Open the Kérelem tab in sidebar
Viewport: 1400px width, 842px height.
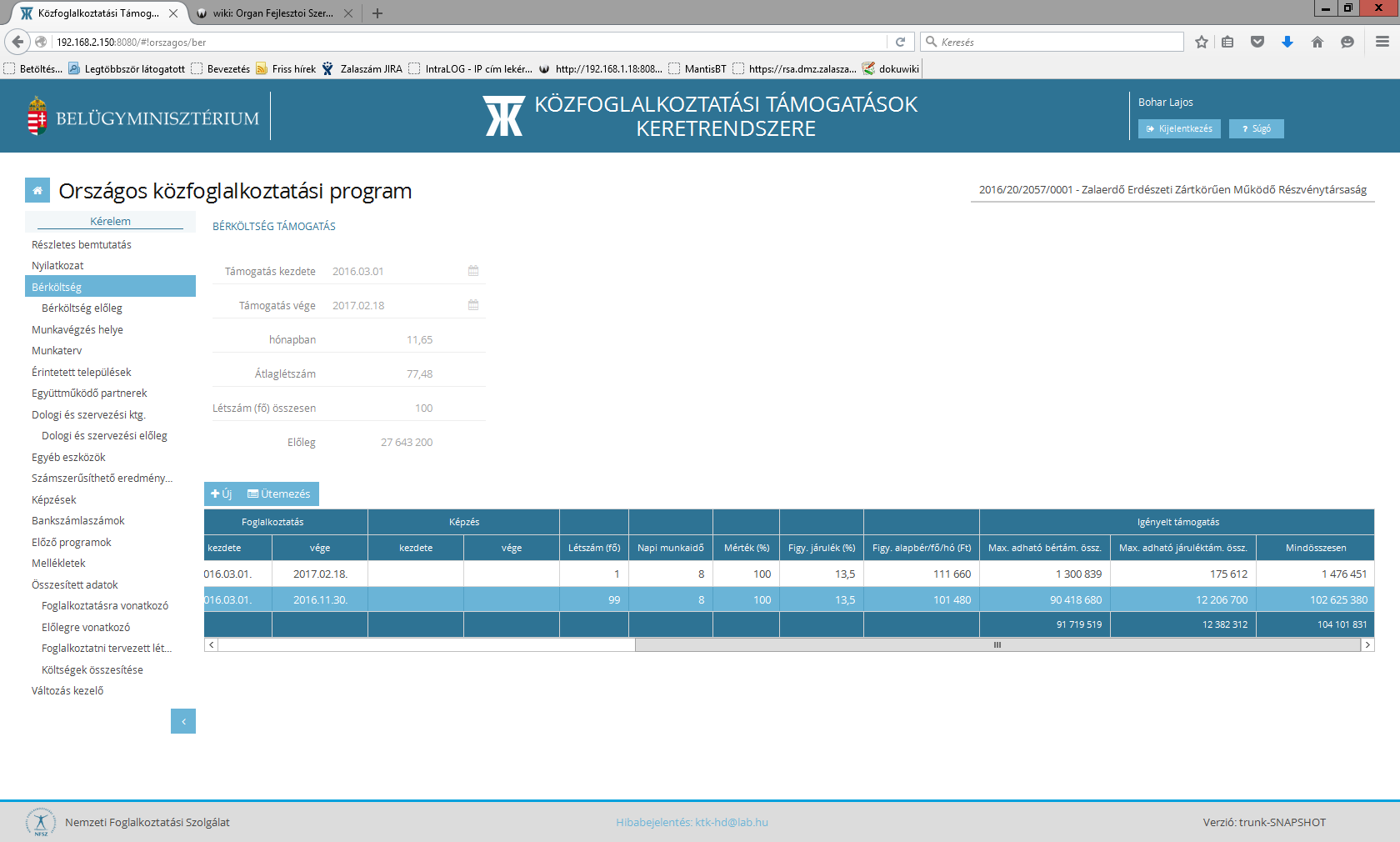coord(110,221)
